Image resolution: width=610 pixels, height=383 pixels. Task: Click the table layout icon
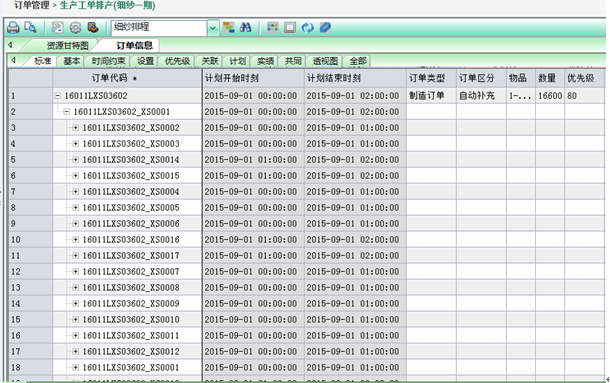tap(290, 28)
